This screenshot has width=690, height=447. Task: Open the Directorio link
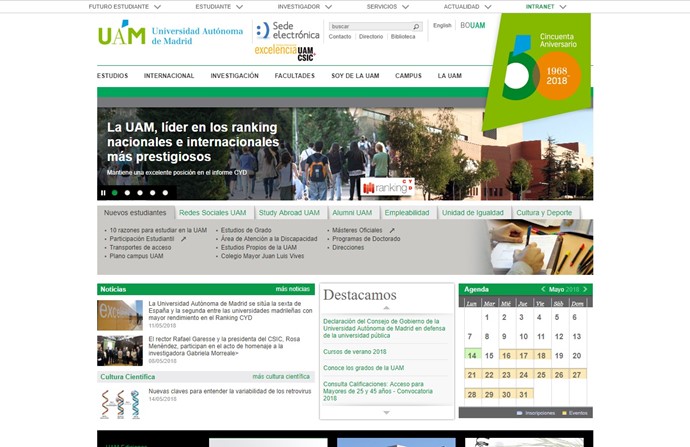(371, 37)
